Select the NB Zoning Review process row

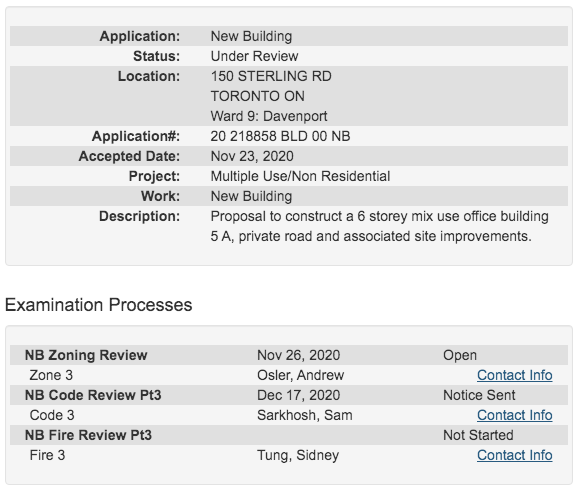click(x=289, y=355)
